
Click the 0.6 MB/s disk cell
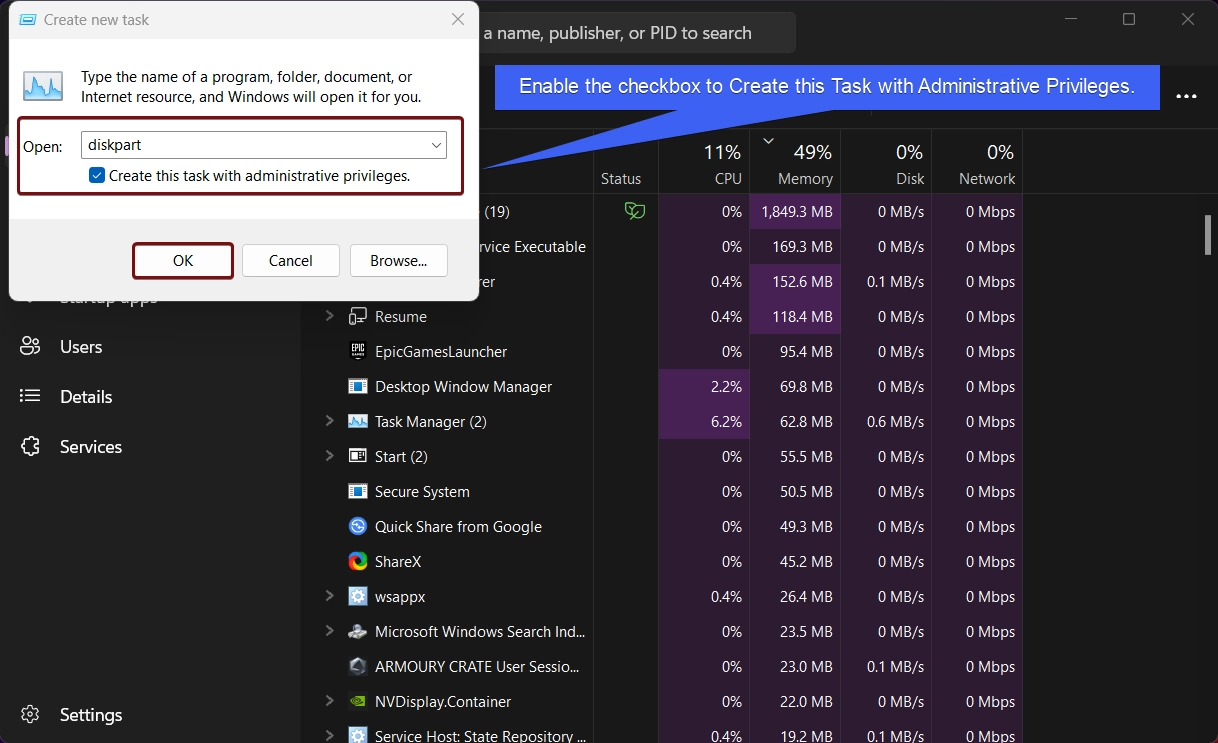886,422
